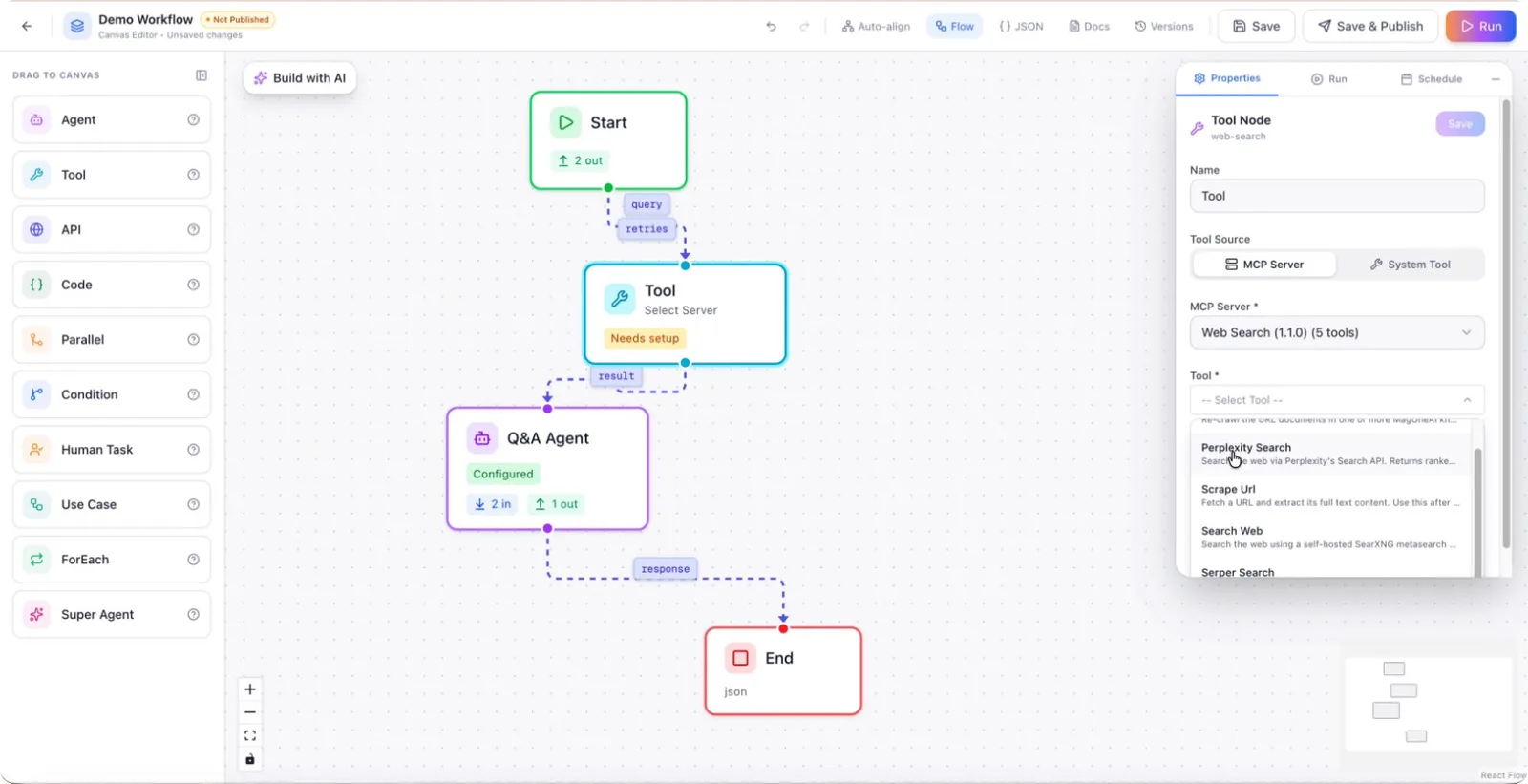Click the undo arrow in the toolbar
The width and height of the screenshot is (1528, 784).
click(x=772, y=26)
